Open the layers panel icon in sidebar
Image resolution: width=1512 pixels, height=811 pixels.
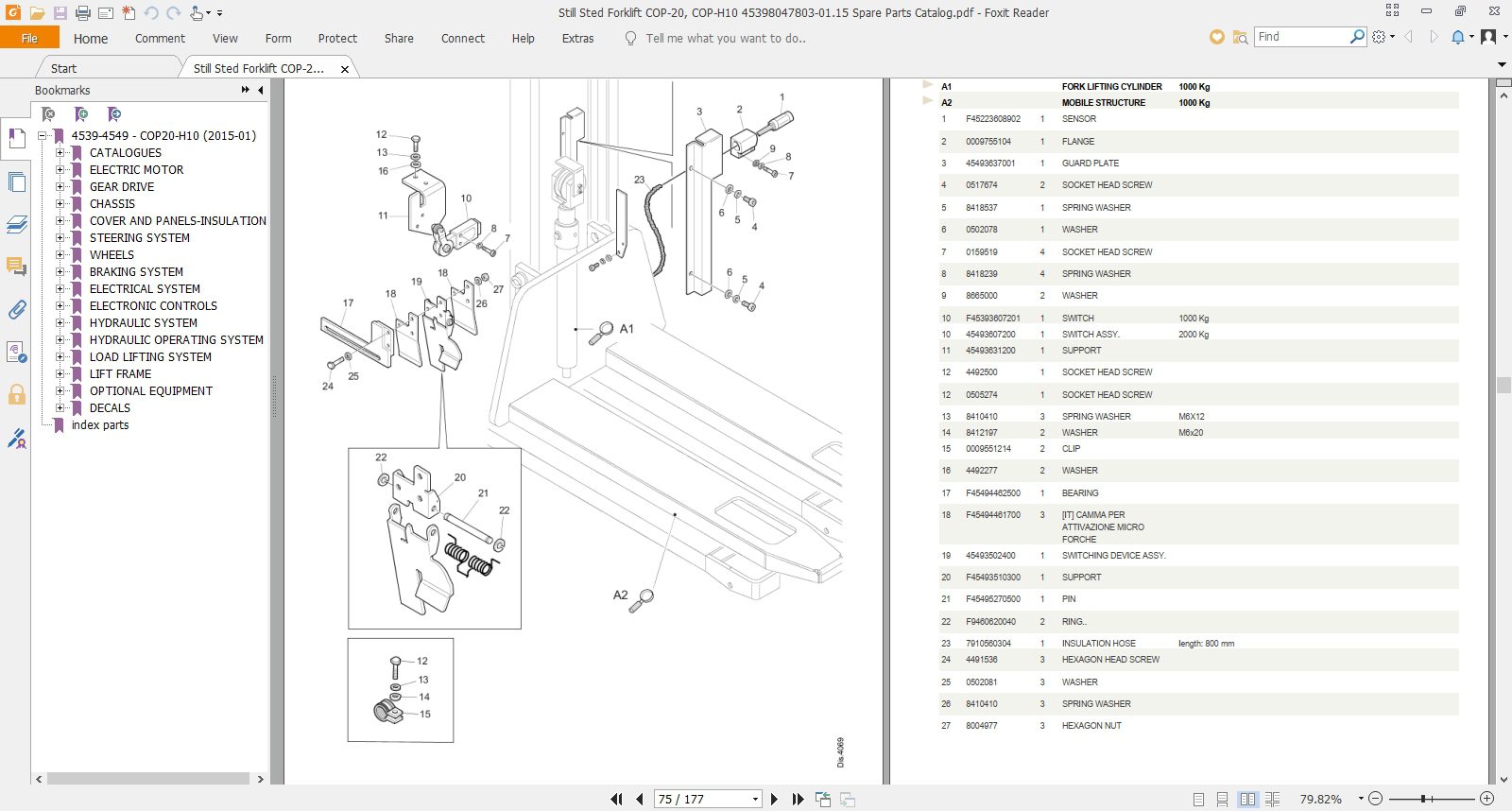click(x=16, y=224)
